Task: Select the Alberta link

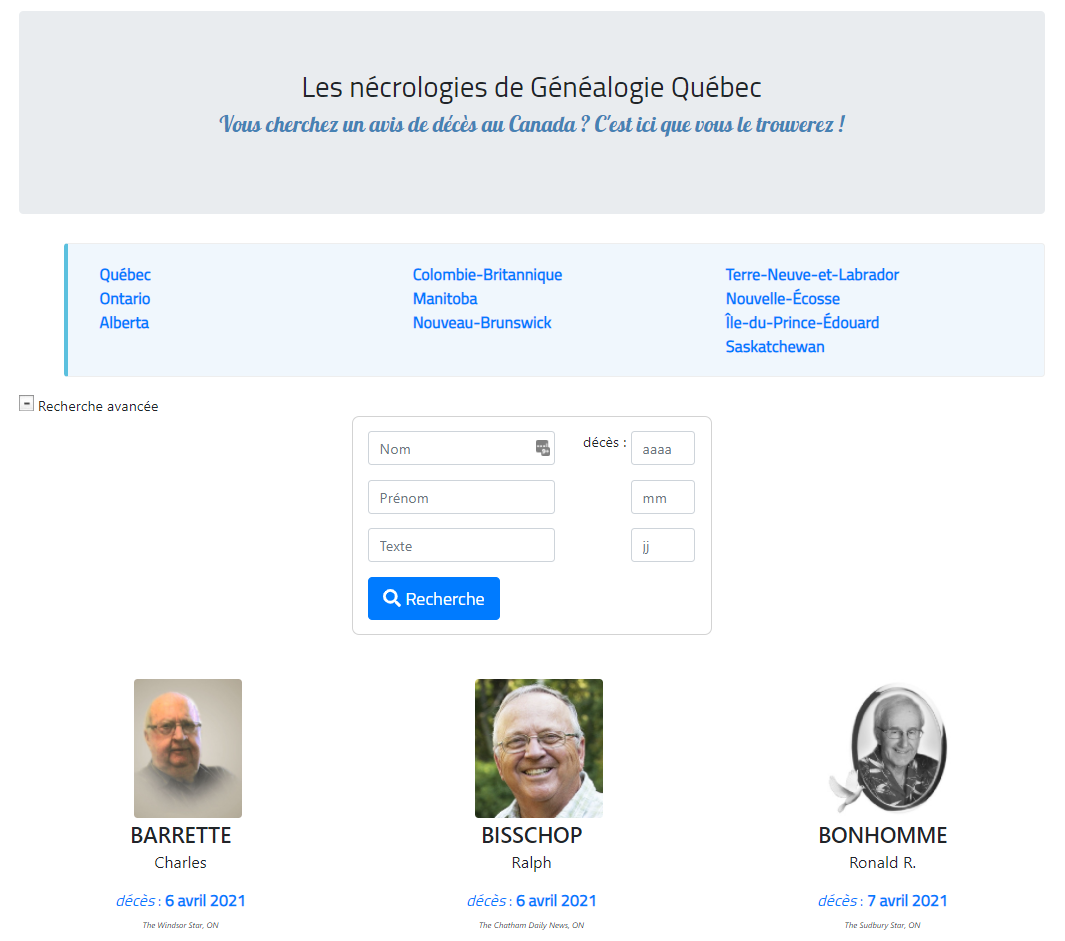Action: 124,323
